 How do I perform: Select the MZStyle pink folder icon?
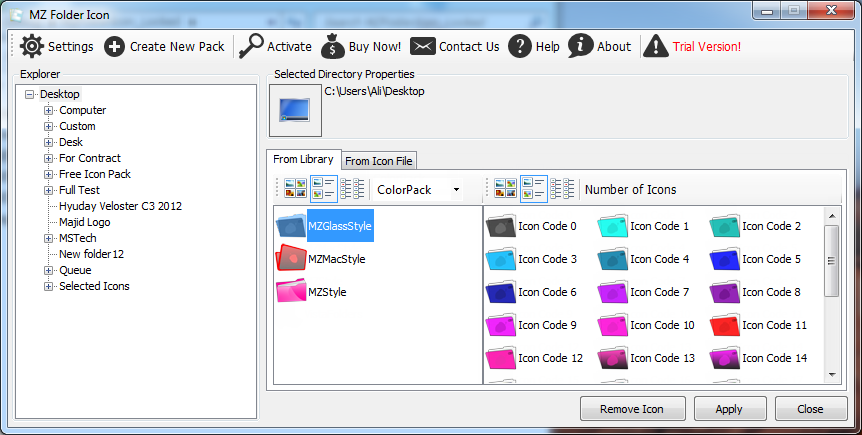290,291
